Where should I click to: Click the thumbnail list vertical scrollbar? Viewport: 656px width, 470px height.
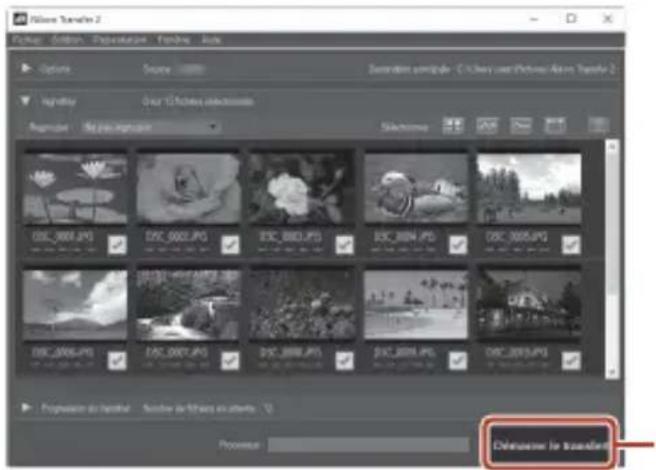612,259
